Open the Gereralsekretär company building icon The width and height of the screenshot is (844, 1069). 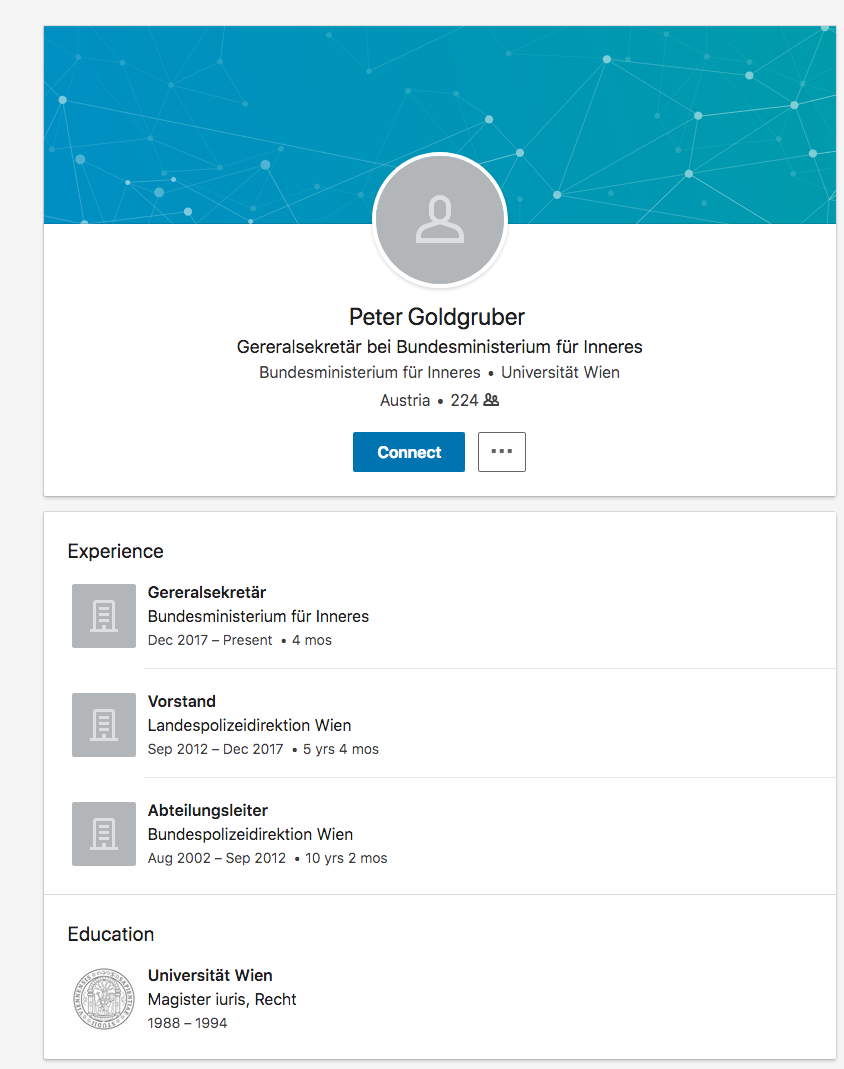click(x=104, y=616)
